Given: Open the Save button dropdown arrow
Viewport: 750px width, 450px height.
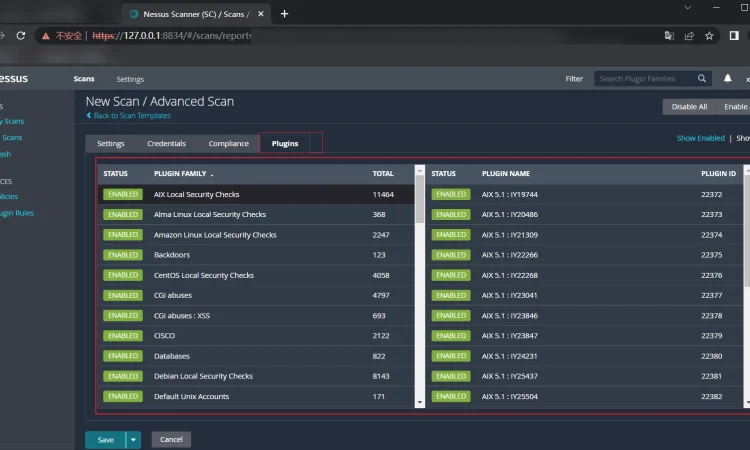Looking at the screenshot, I should point(133,439).
